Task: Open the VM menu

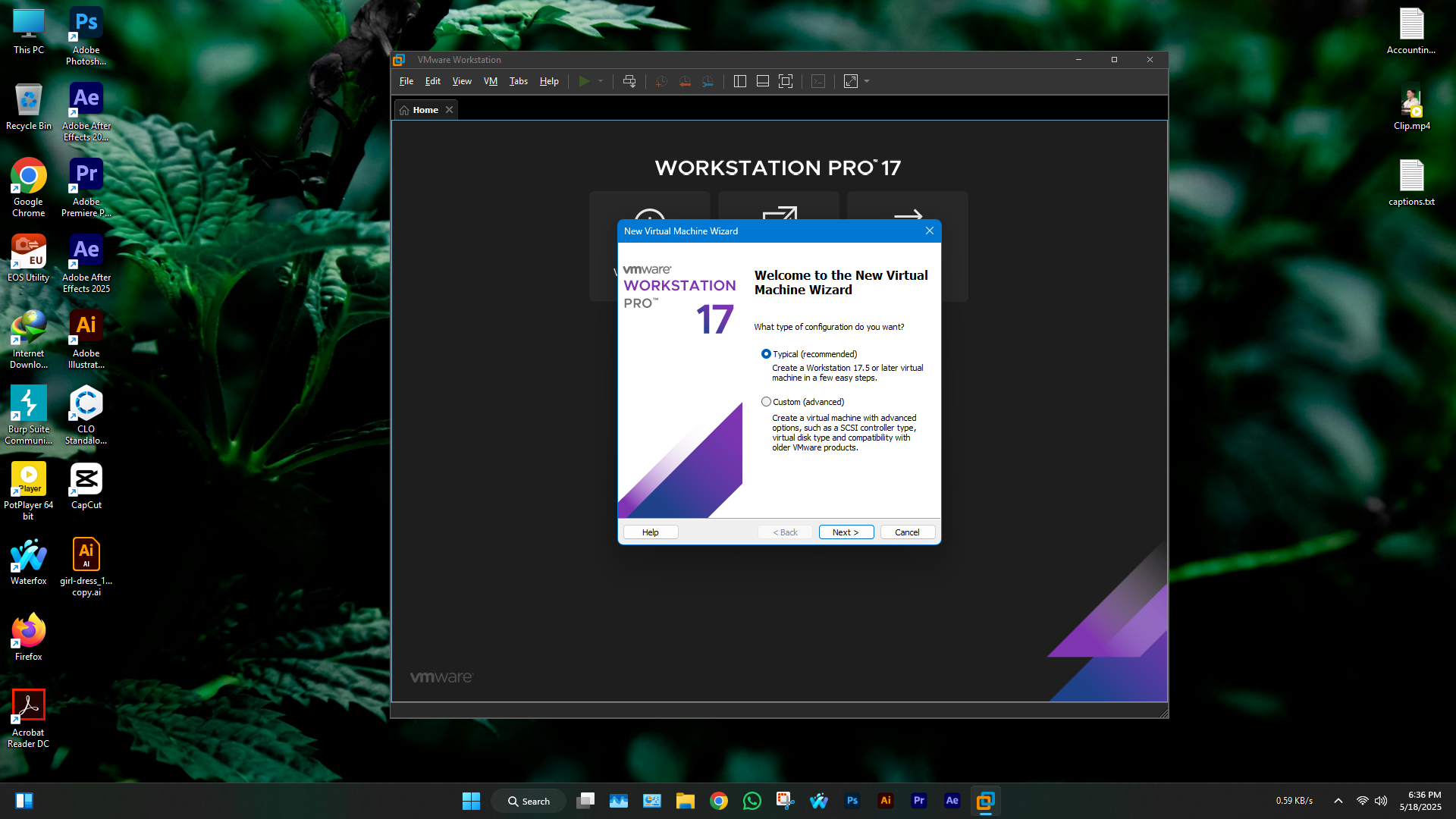Action: 491,81
